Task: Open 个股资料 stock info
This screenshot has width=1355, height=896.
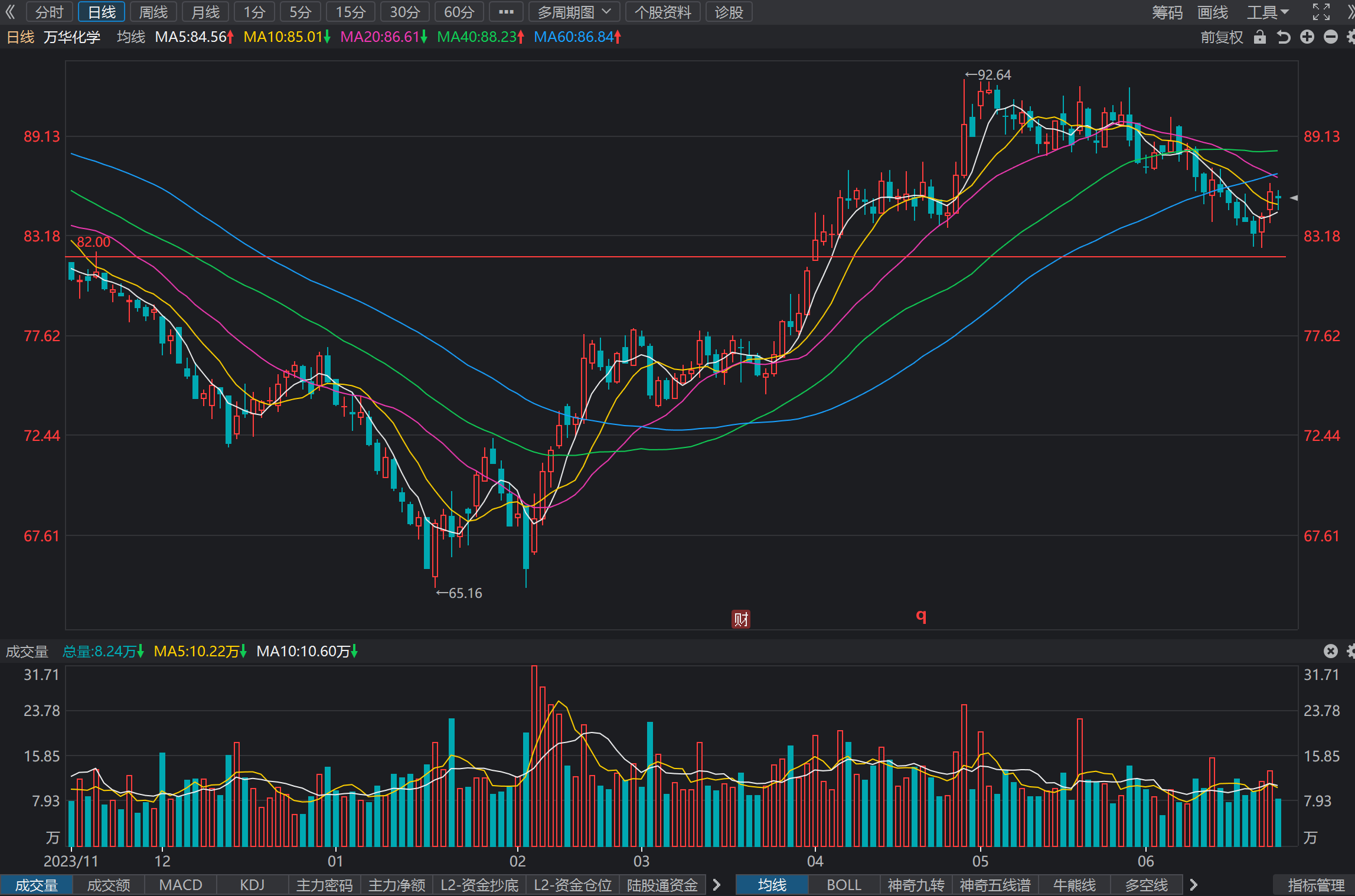Action: [x=662, y=12]
